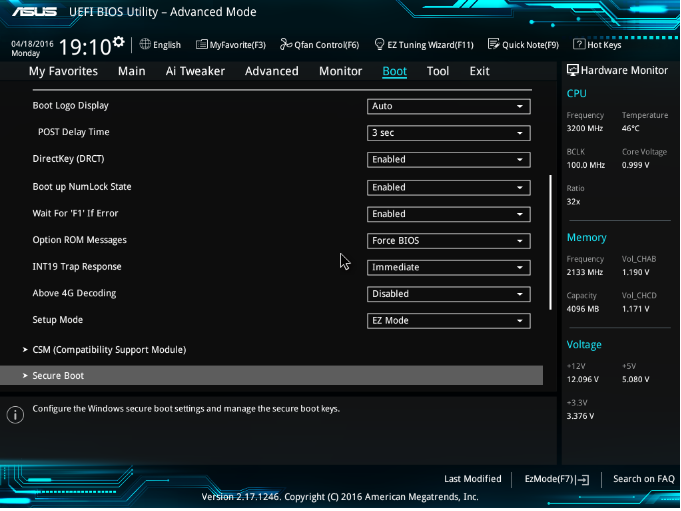Open the Option ROM Messages dropdown
The width and height of the screenshot is (681, 511).
[x=449, y=241]
